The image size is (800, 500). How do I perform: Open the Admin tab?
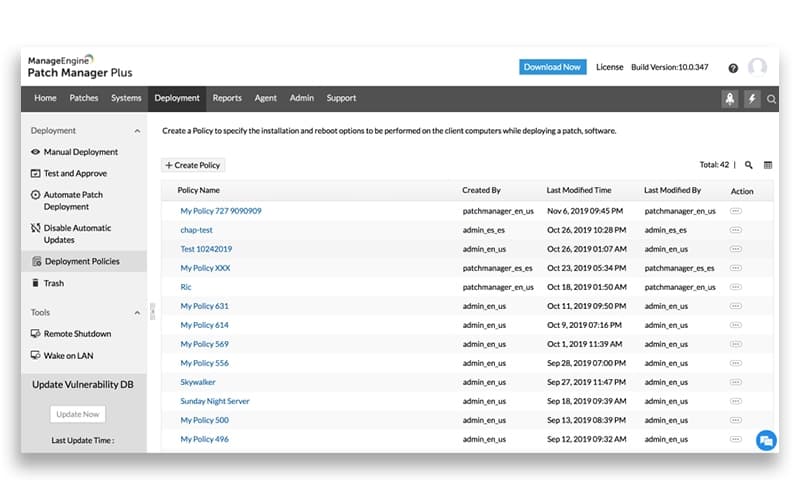(302, 98)
